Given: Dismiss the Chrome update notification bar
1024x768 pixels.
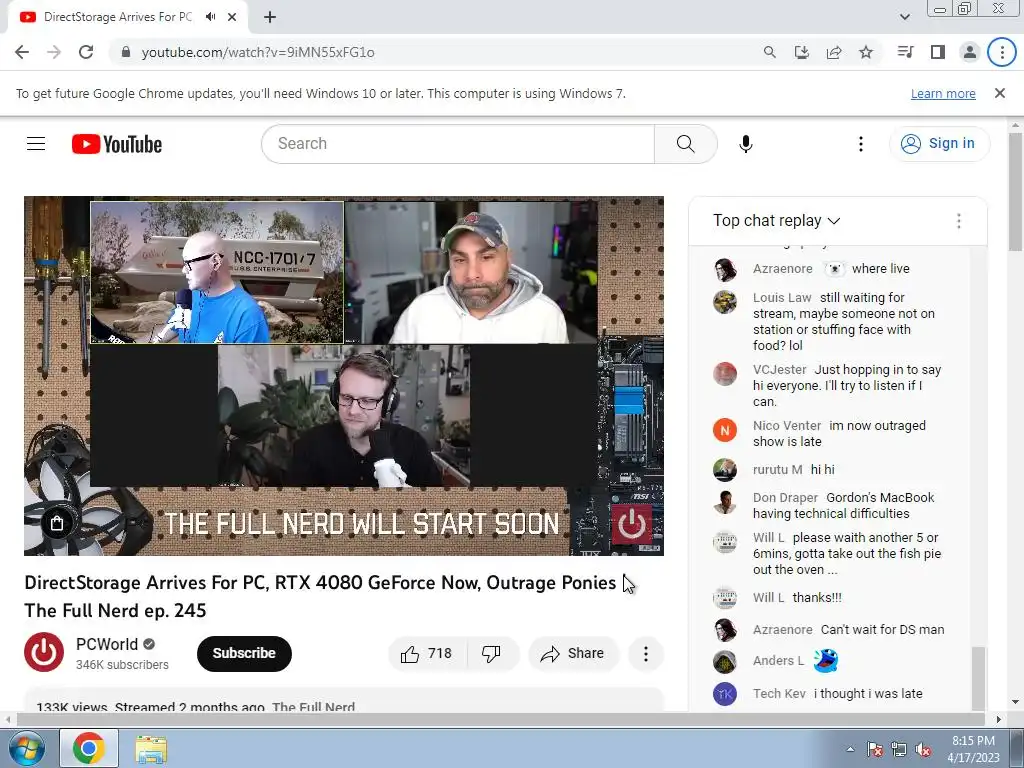Looking at the screenshot, I should pos(1000,93).
